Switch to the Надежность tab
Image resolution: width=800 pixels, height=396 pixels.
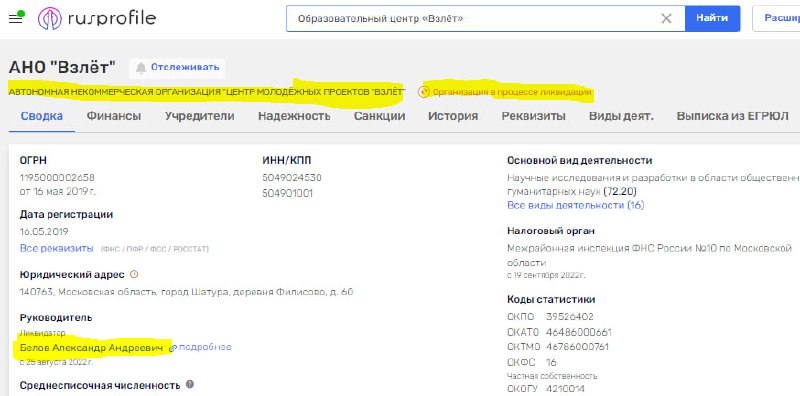pyautogui.click(x=294, y=116)
